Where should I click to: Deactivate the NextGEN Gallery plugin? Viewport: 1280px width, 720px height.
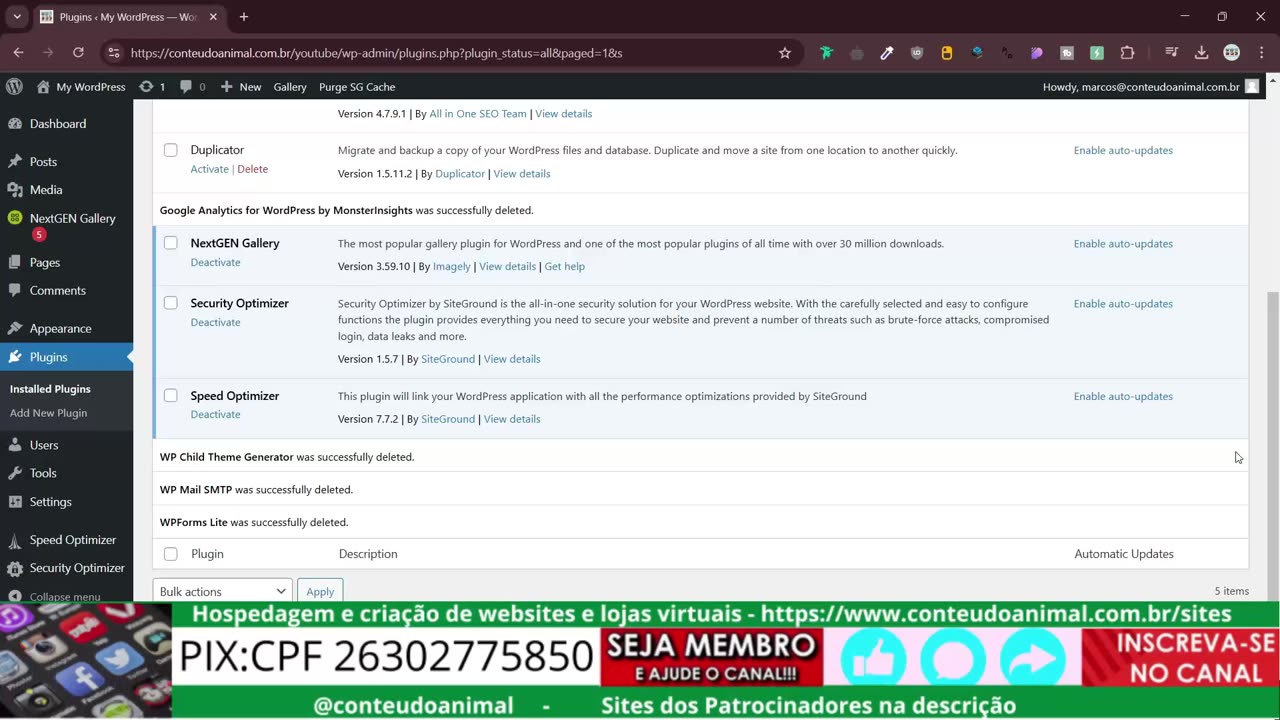[215, 262]
